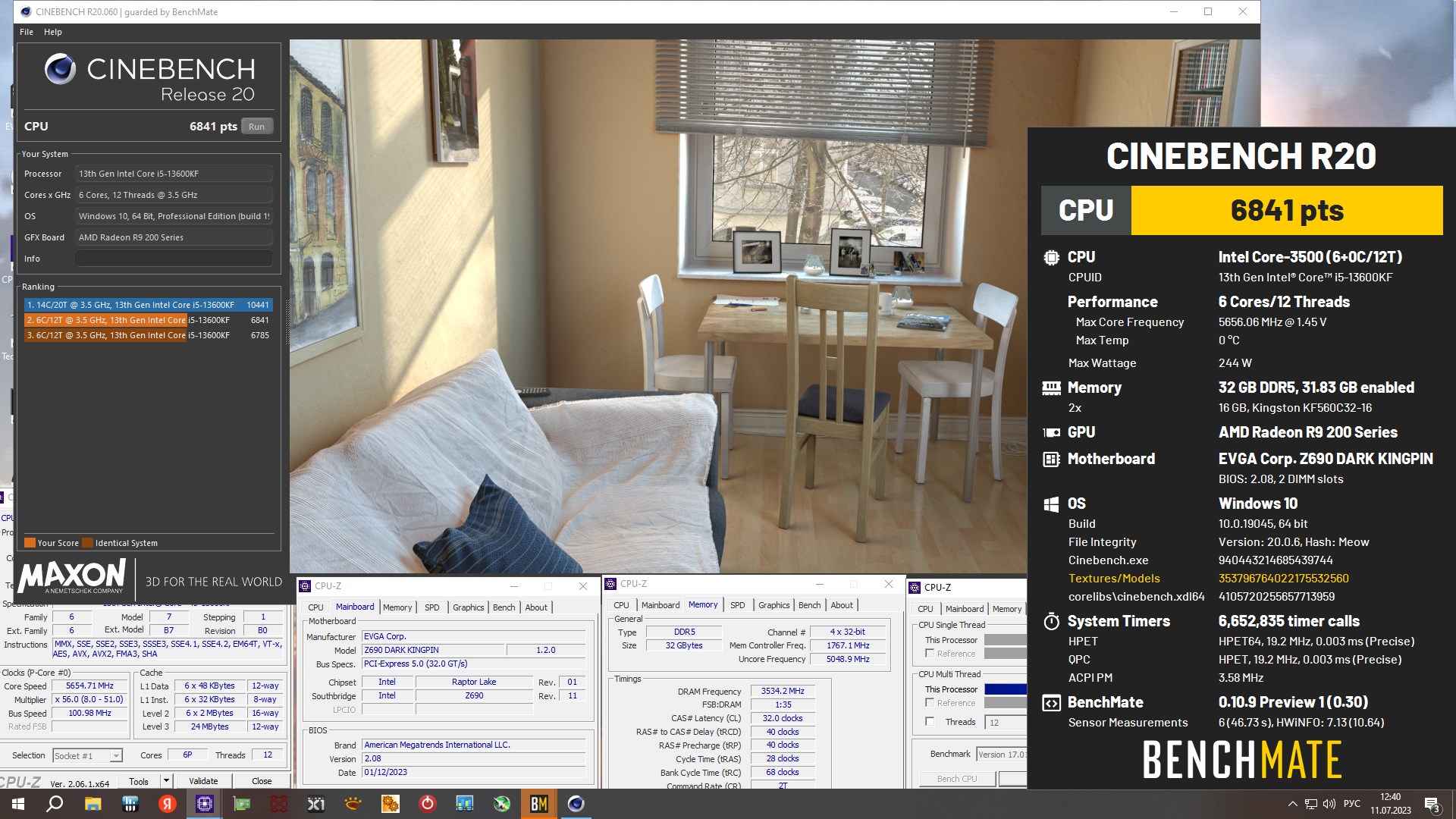Viewport: 1456px width, 819px height.
Task: Open the volume tray icon
Action: (x=1329, y=804)
